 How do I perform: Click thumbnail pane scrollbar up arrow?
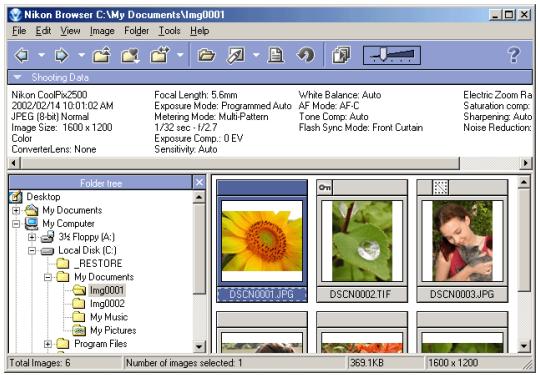point(524,182)
